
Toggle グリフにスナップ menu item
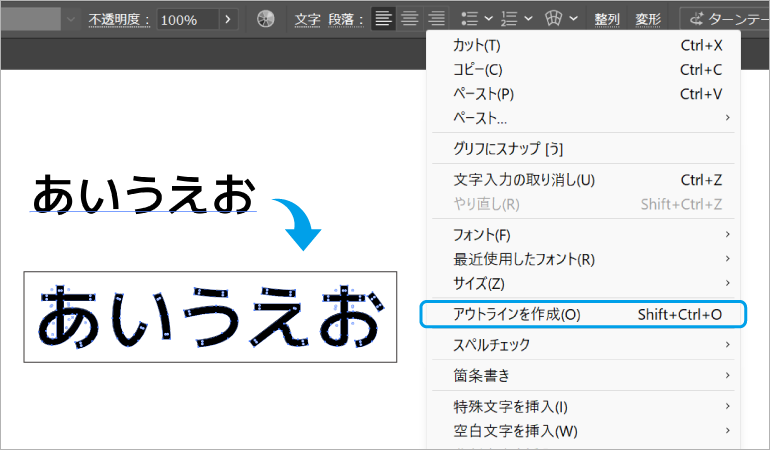[583, 148]
